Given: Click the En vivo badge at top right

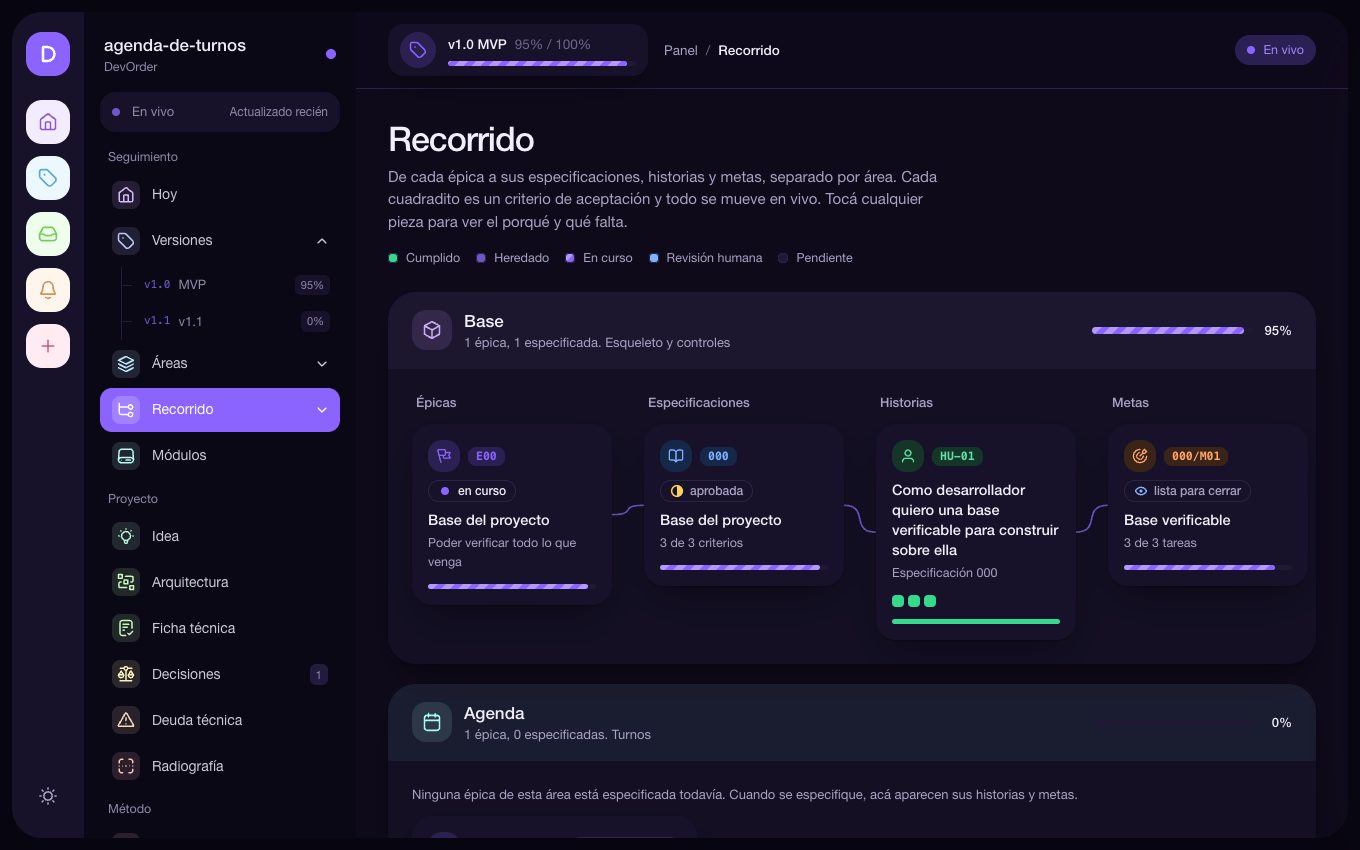Looking at the screenshot, I should [1275, 50].
